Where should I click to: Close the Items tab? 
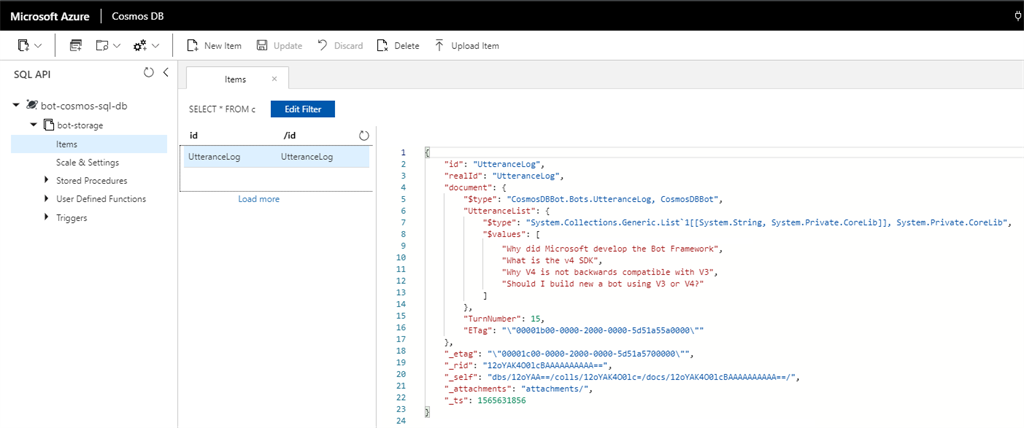tap(274, 78)
